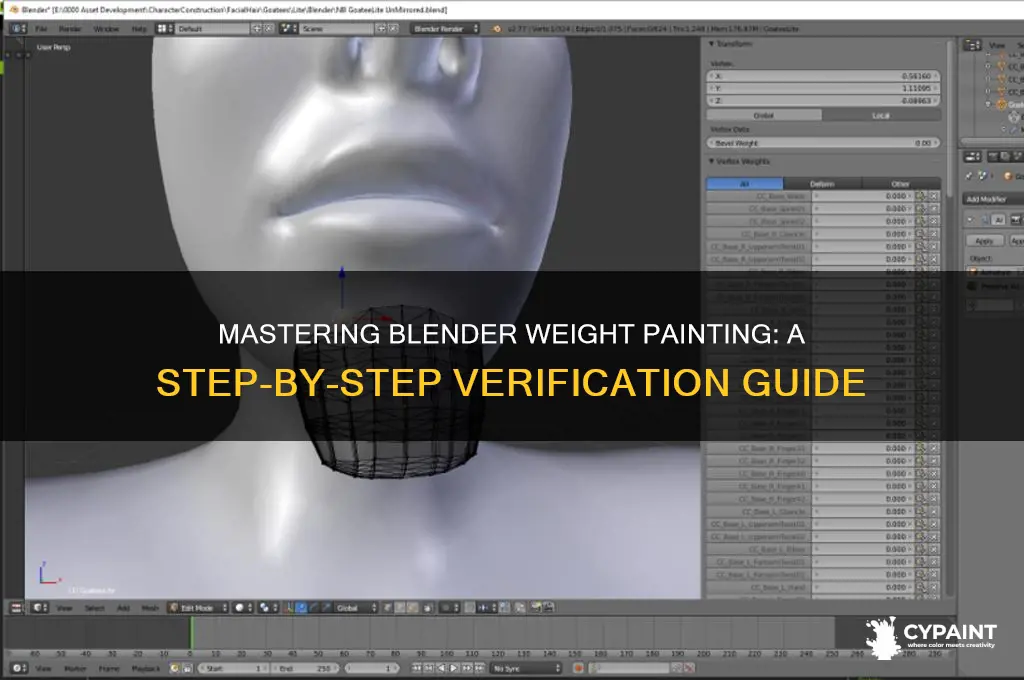Enable the rotate manipulator icon
This screenshot has width=1024, height=680.
(x=313, y=608)
